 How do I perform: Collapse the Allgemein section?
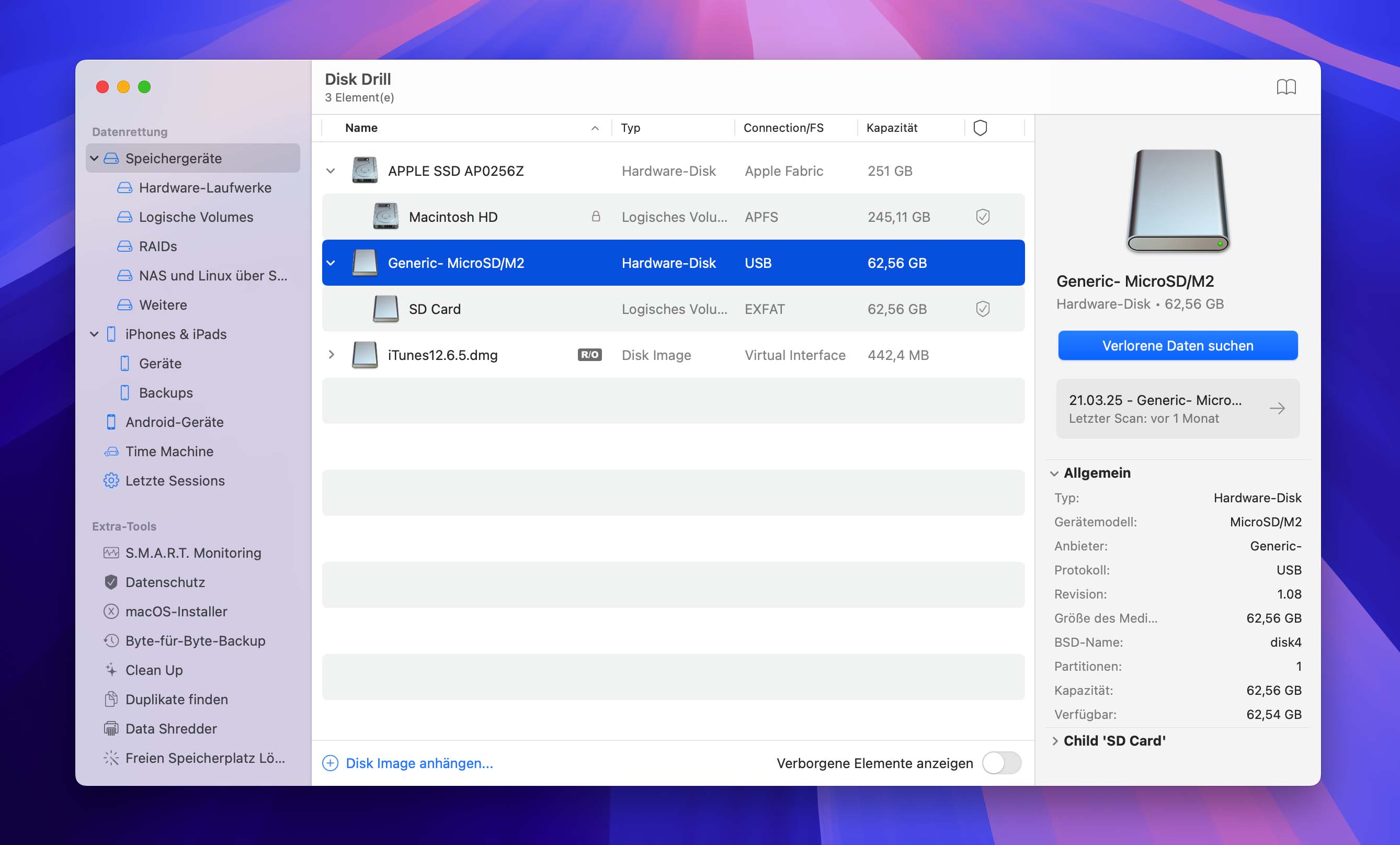[x=1054, y=474]
